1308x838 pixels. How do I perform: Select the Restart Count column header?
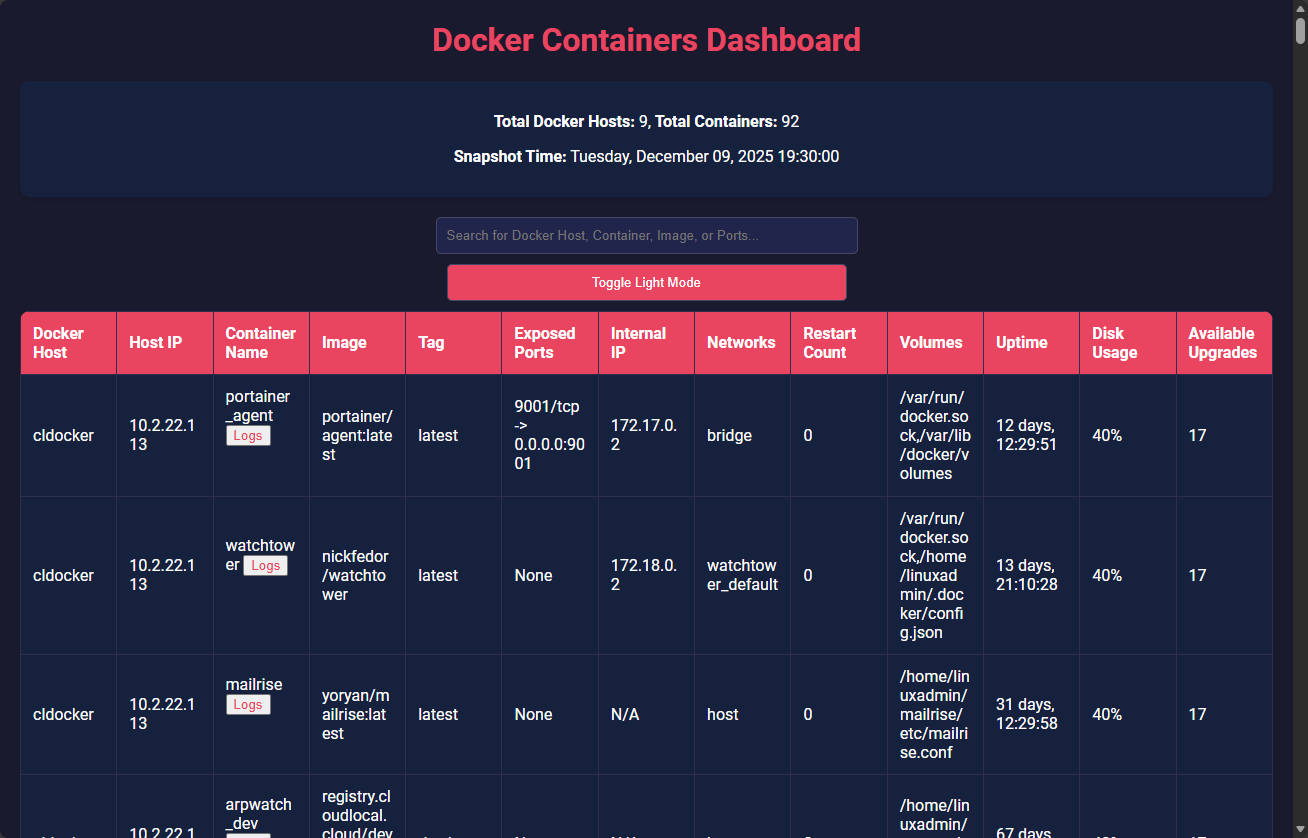click(838, 342)
